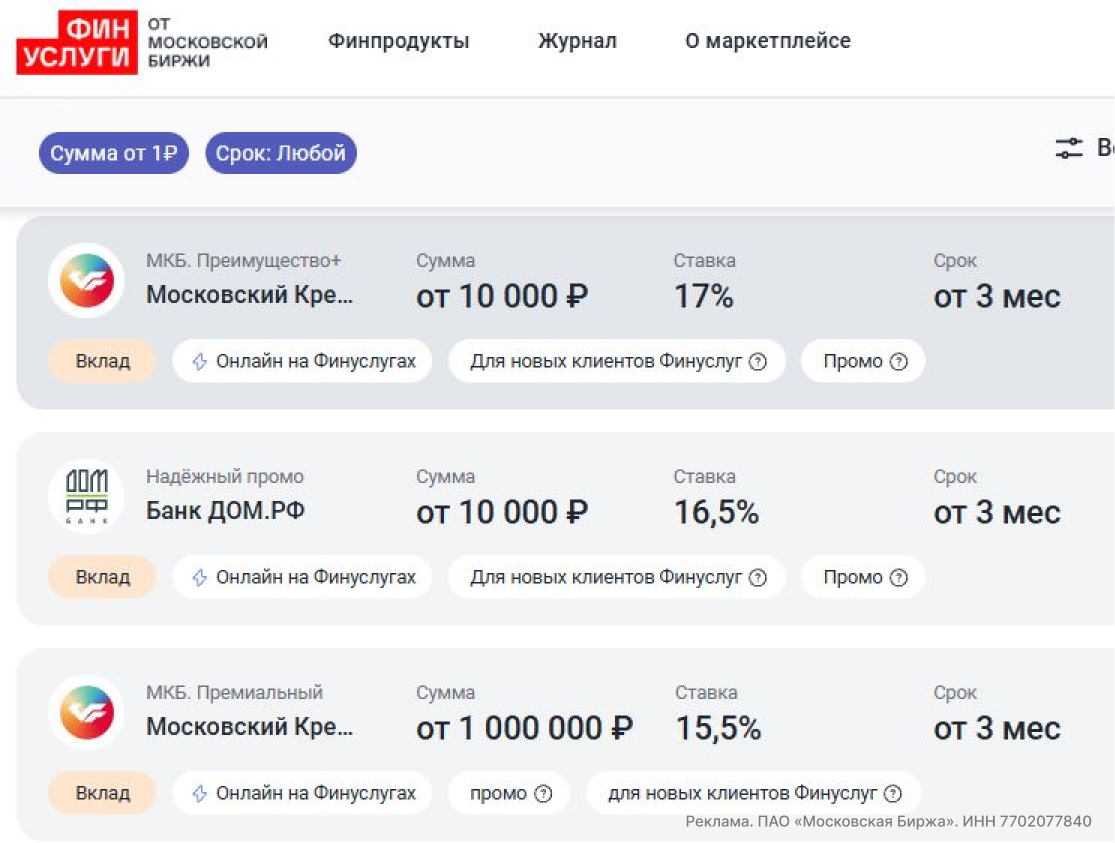Image resolution: width=1115 pixels, height=843 pixels.
Task: Click the 17% rate value
Action: tap(703, 297)
